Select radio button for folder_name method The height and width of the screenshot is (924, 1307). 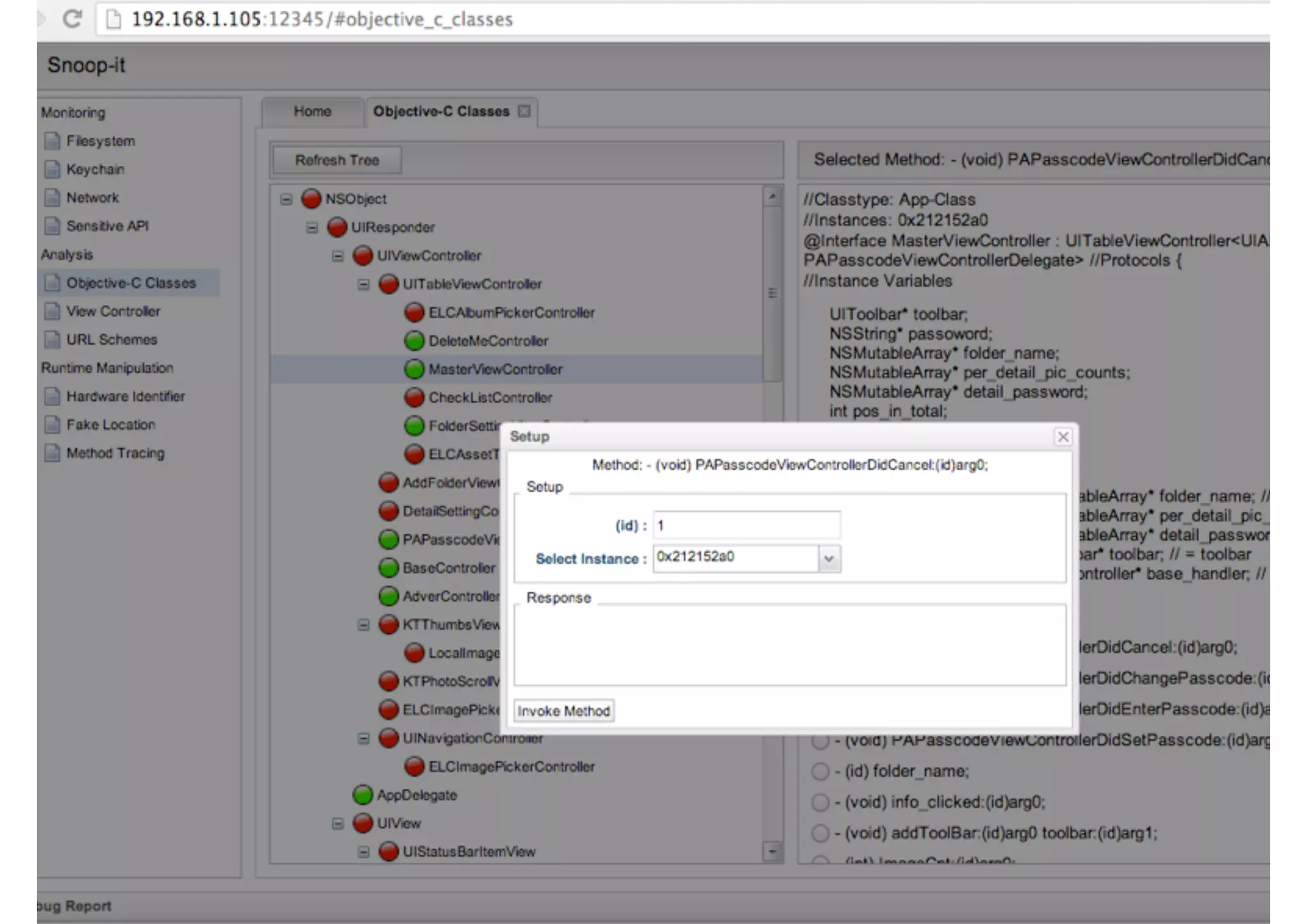(819, 771)
